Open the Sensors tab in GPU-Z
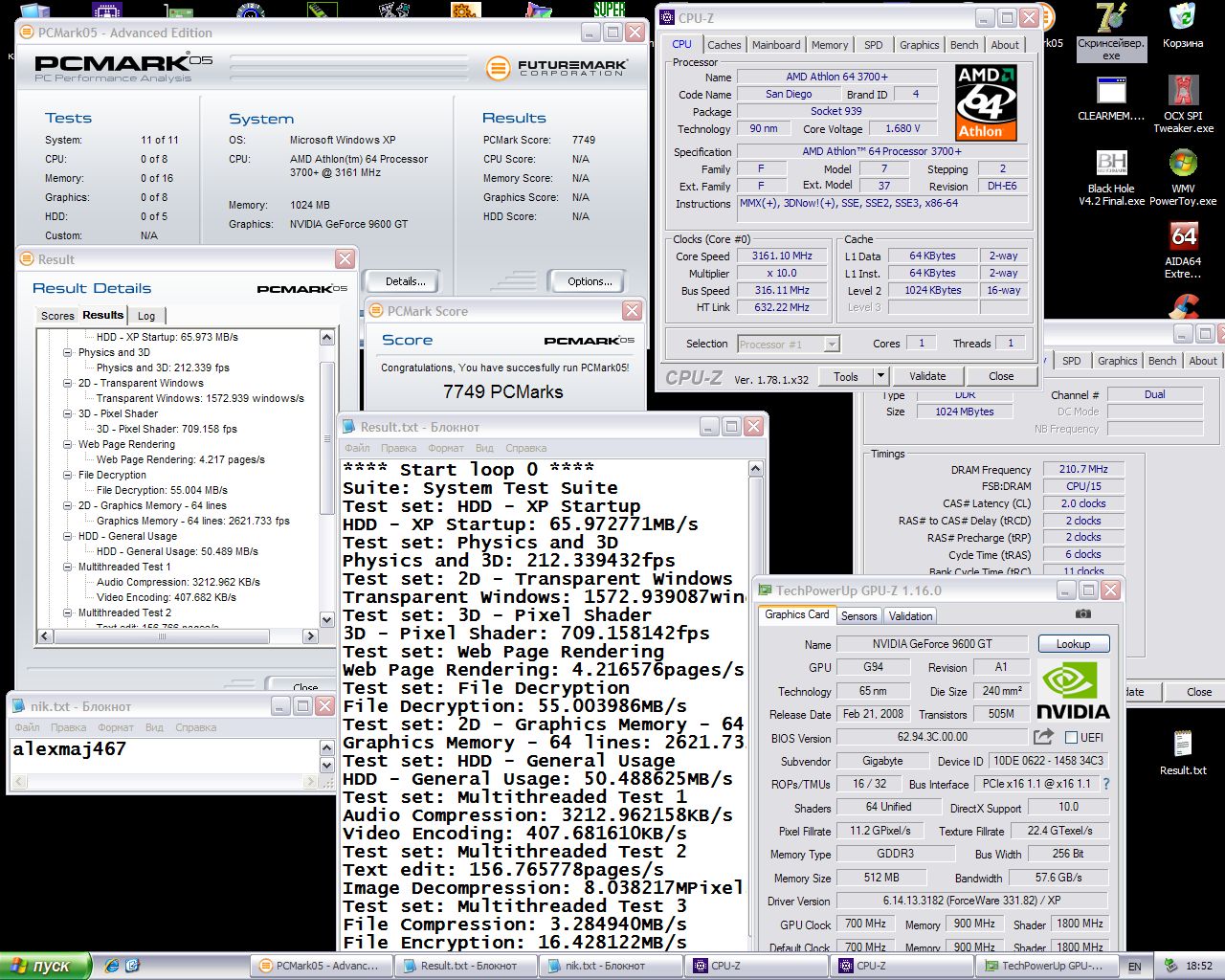Image resolution: width=1225 pixels, height=980 pixels. [x=858, y=615]
